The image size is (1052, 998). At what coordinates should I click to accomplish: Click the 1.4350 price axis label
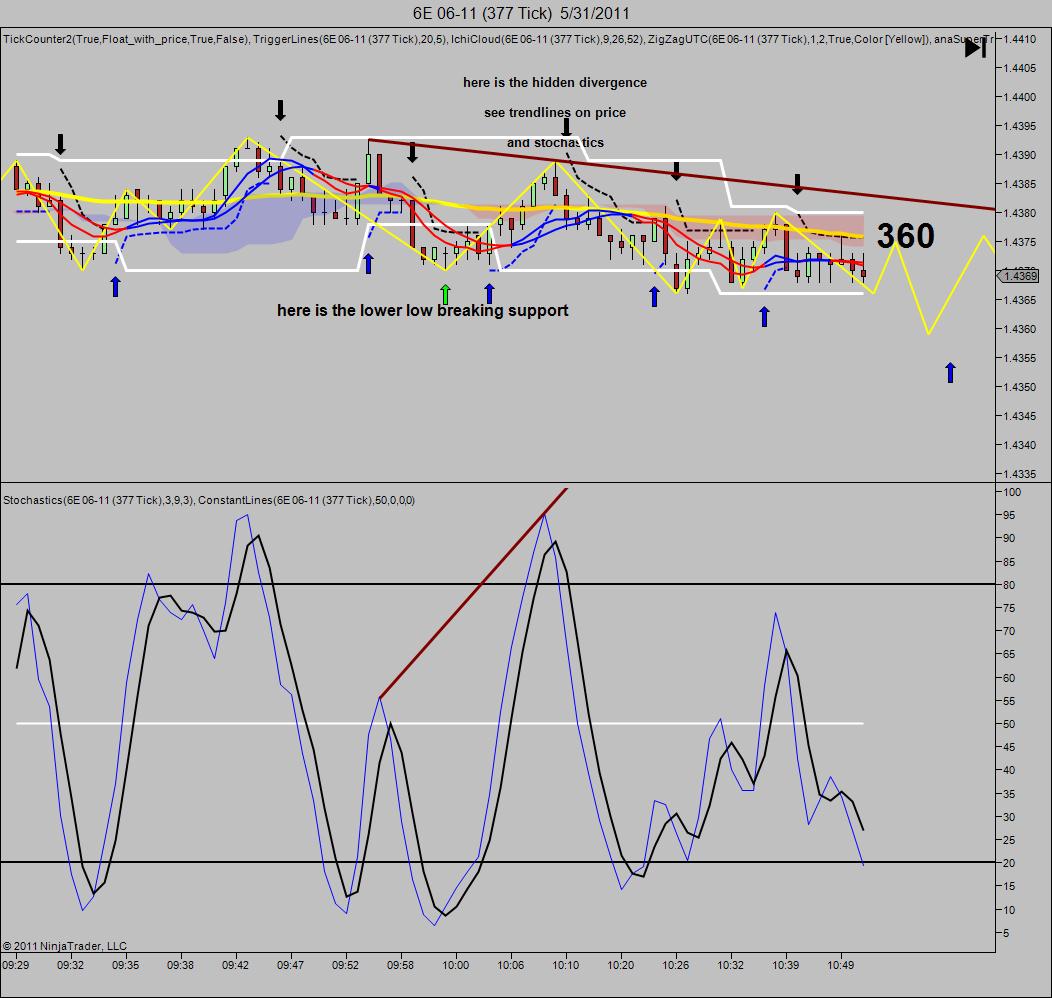click(1020, 386)
